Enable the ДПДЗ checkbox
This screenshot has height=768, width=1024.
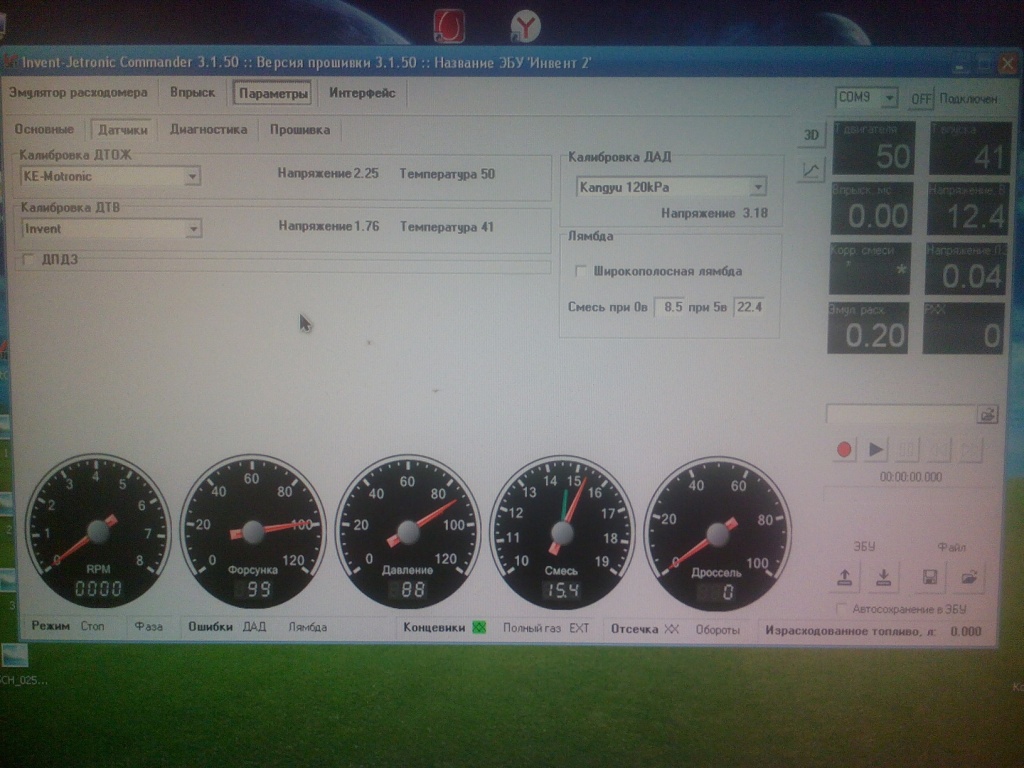point(27,259)
